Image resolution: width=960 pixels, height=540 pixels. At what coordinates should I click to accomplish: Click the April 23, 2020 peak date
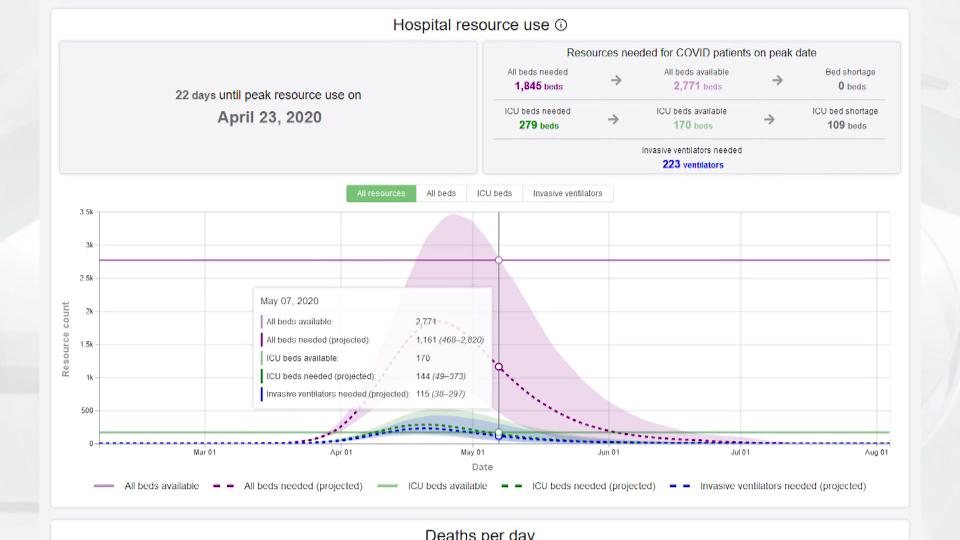tap(268, 117)
